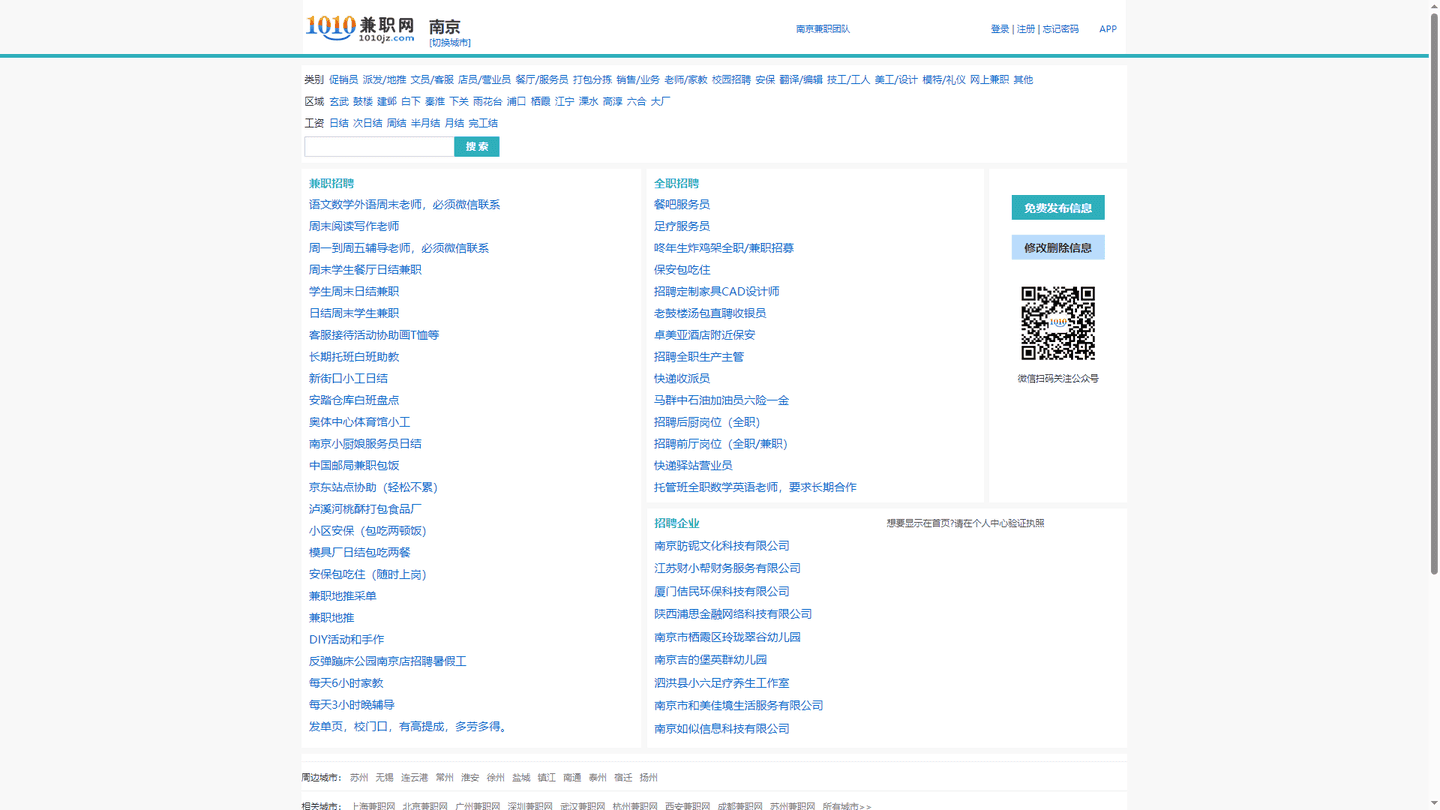Filter by 周结 weekly pay
The image size is (1440, 810).
click(396, 124)
